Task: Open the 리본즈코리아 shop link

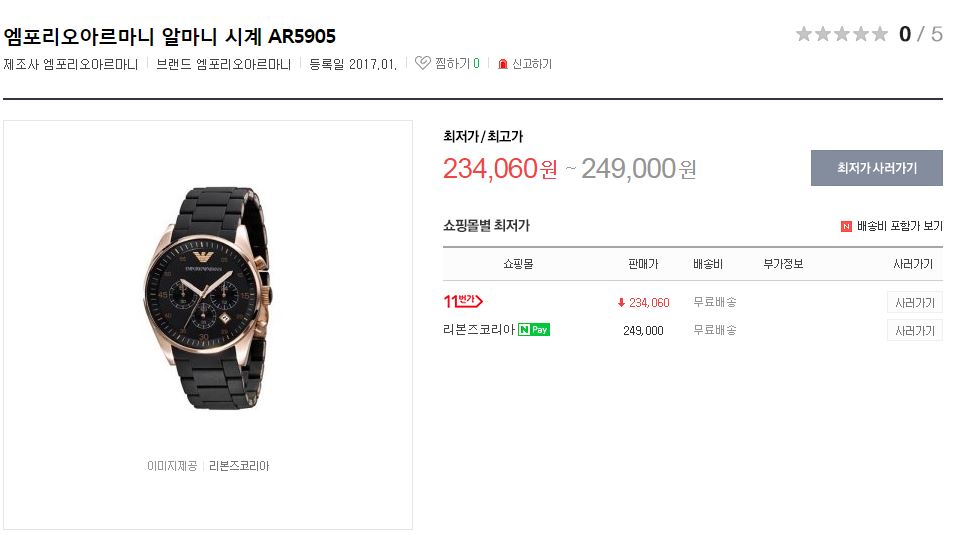Action: [x=479, y=329]
